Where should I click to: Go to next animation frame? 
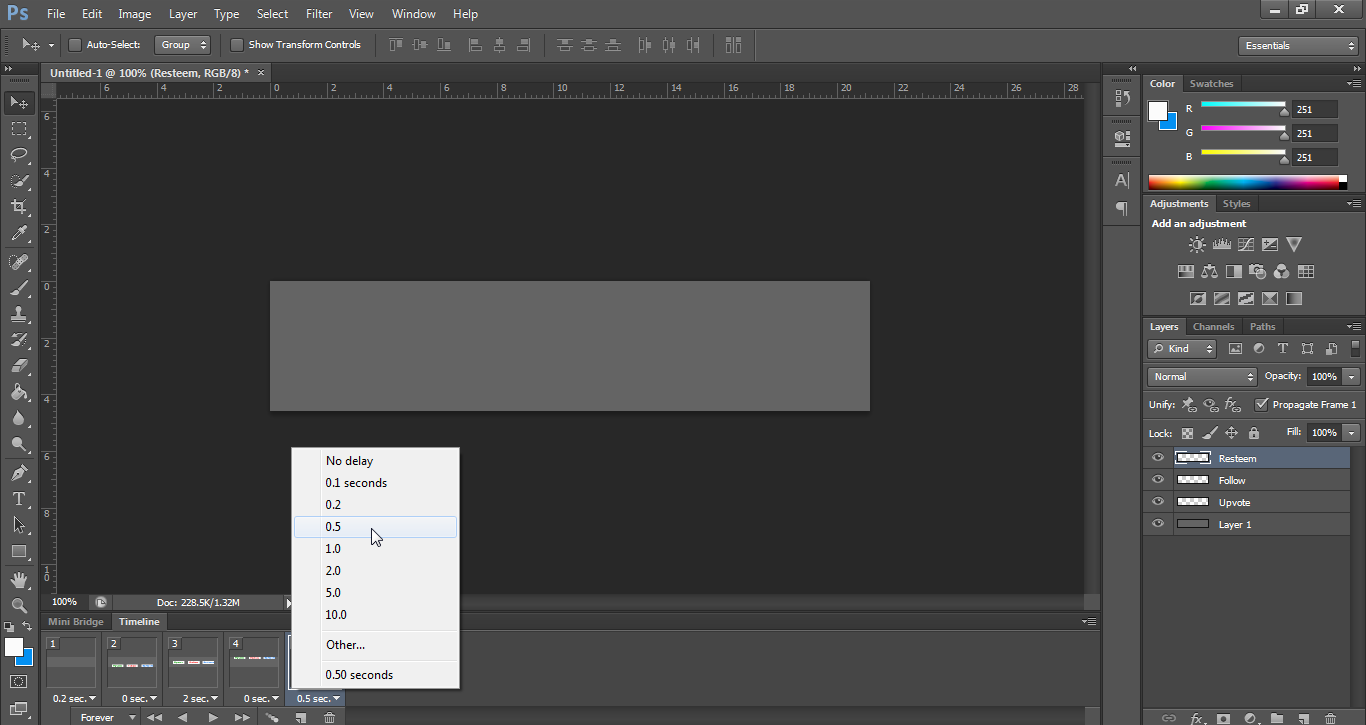click(x=241, y=717)
